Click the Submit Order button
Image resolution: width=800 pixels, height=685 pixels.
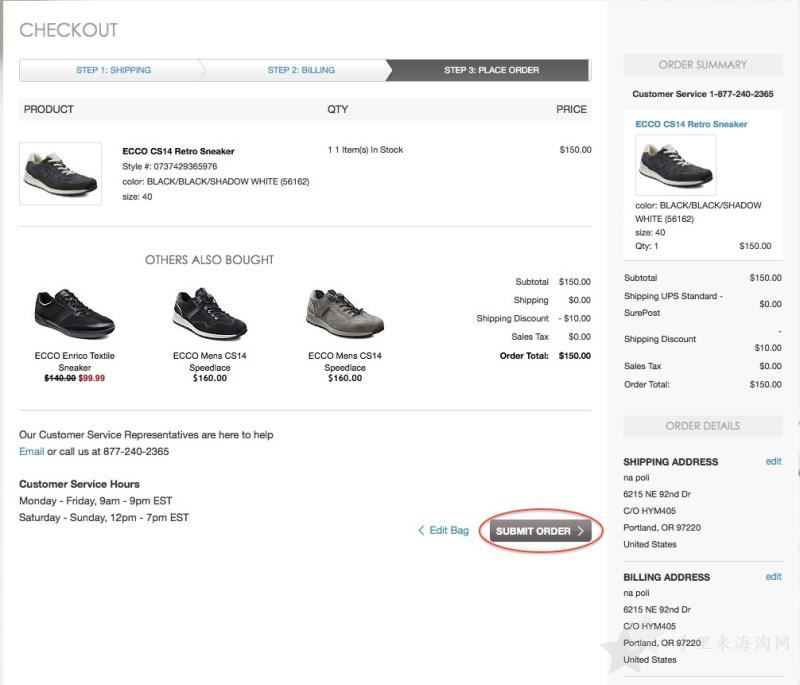click(x=540, y=531)
